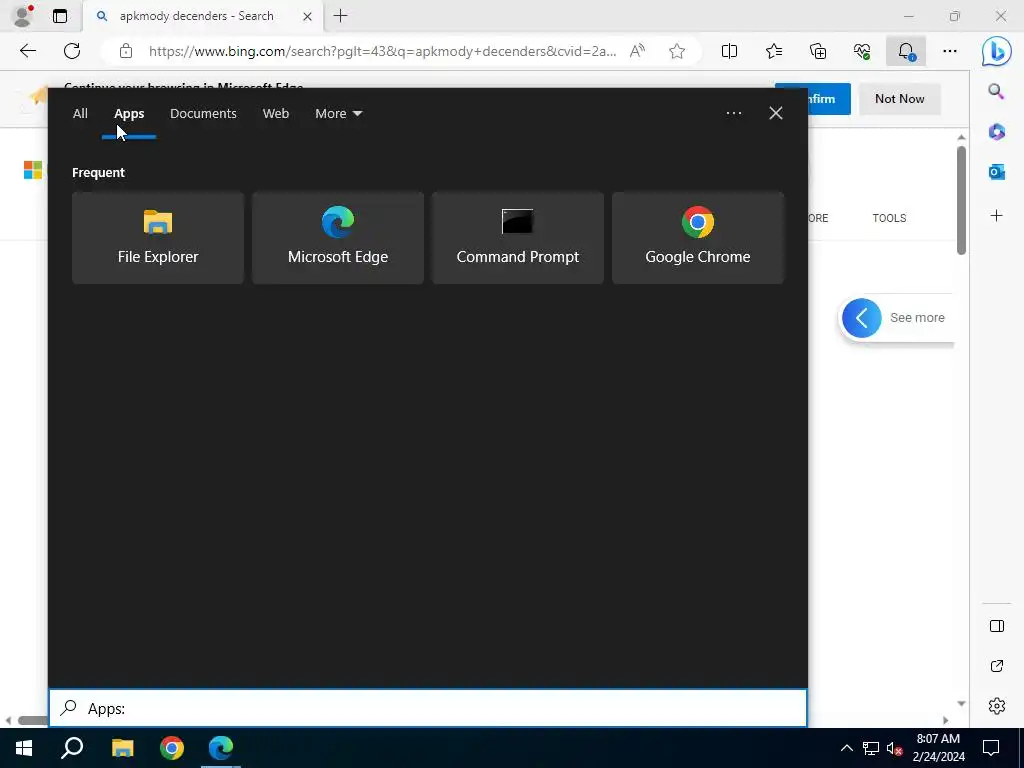Open the Windows notification center
The height and width of the screenshot is (768, 1024).
pyautogui.click(x=991, y=748)
